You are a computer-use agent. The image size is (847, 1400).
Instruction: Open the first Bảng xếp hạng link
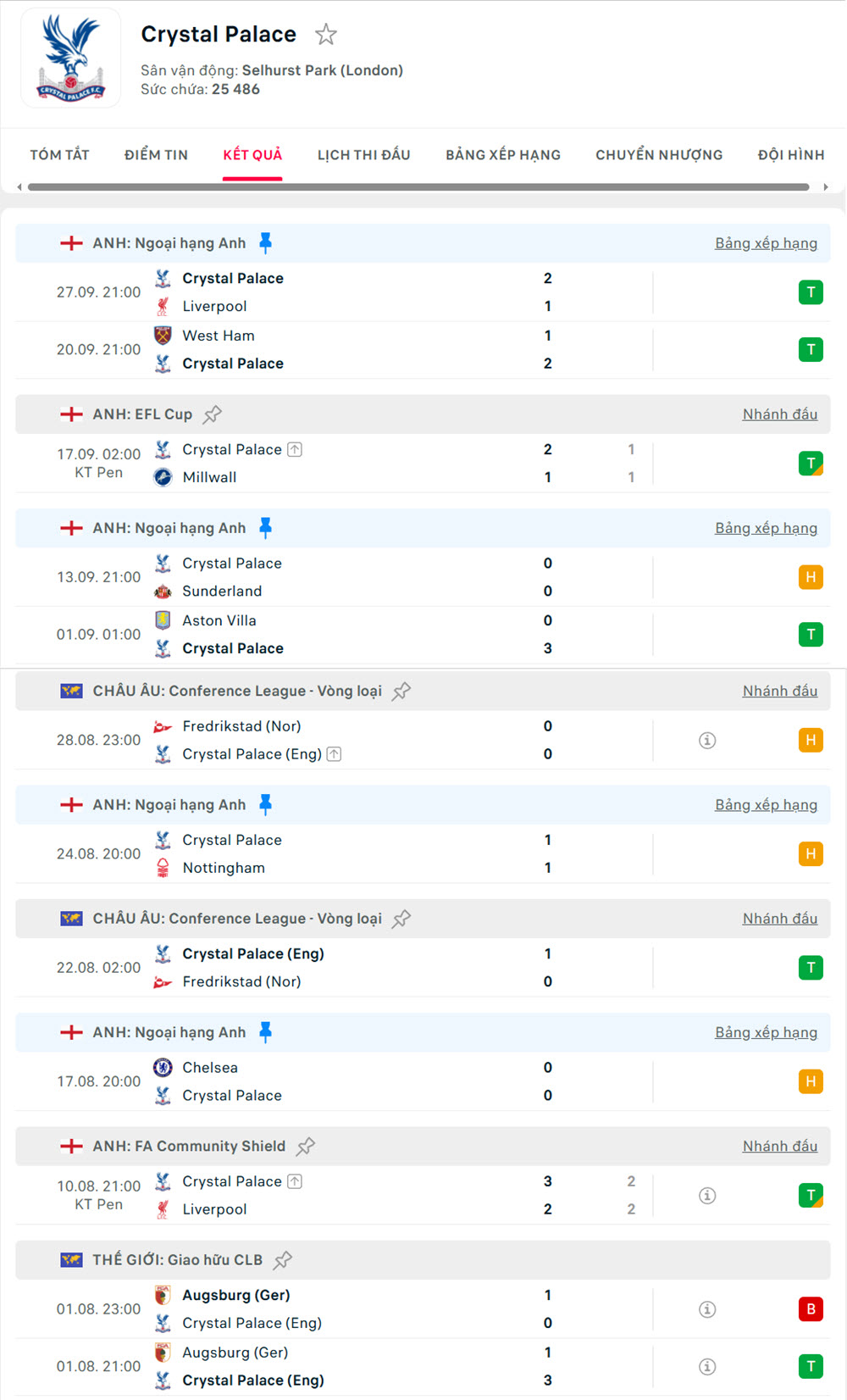click(766, 243)
